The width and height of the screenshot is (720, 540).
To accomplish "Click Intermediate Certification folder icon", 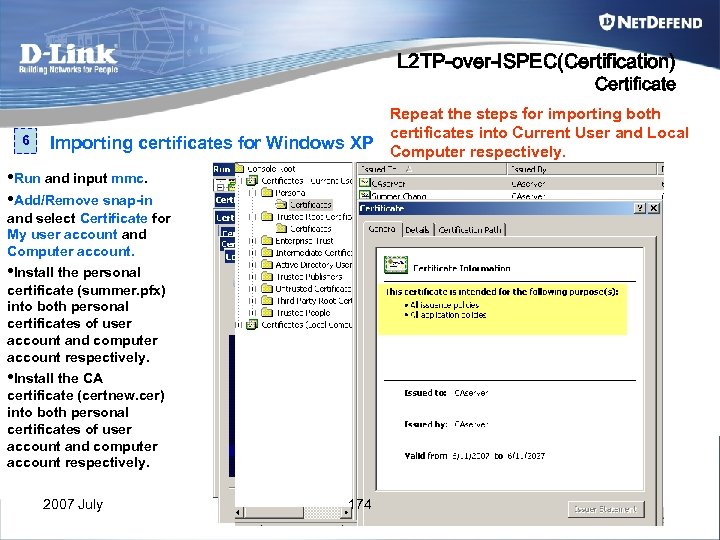I will tap(267, 252).
